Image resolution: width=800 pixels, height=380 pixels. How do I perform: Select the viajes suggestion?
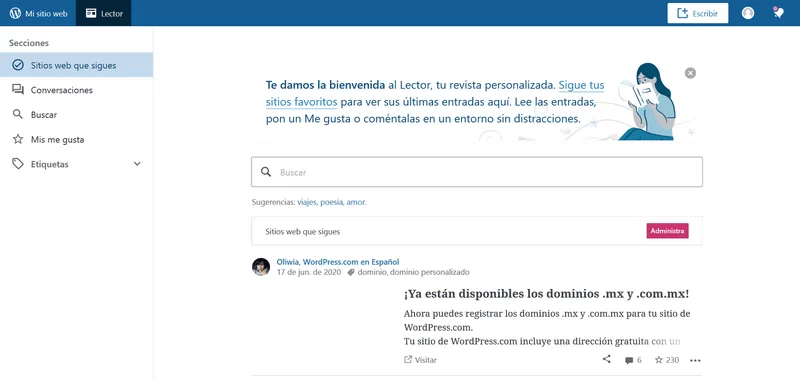click(x=307, y=202)
